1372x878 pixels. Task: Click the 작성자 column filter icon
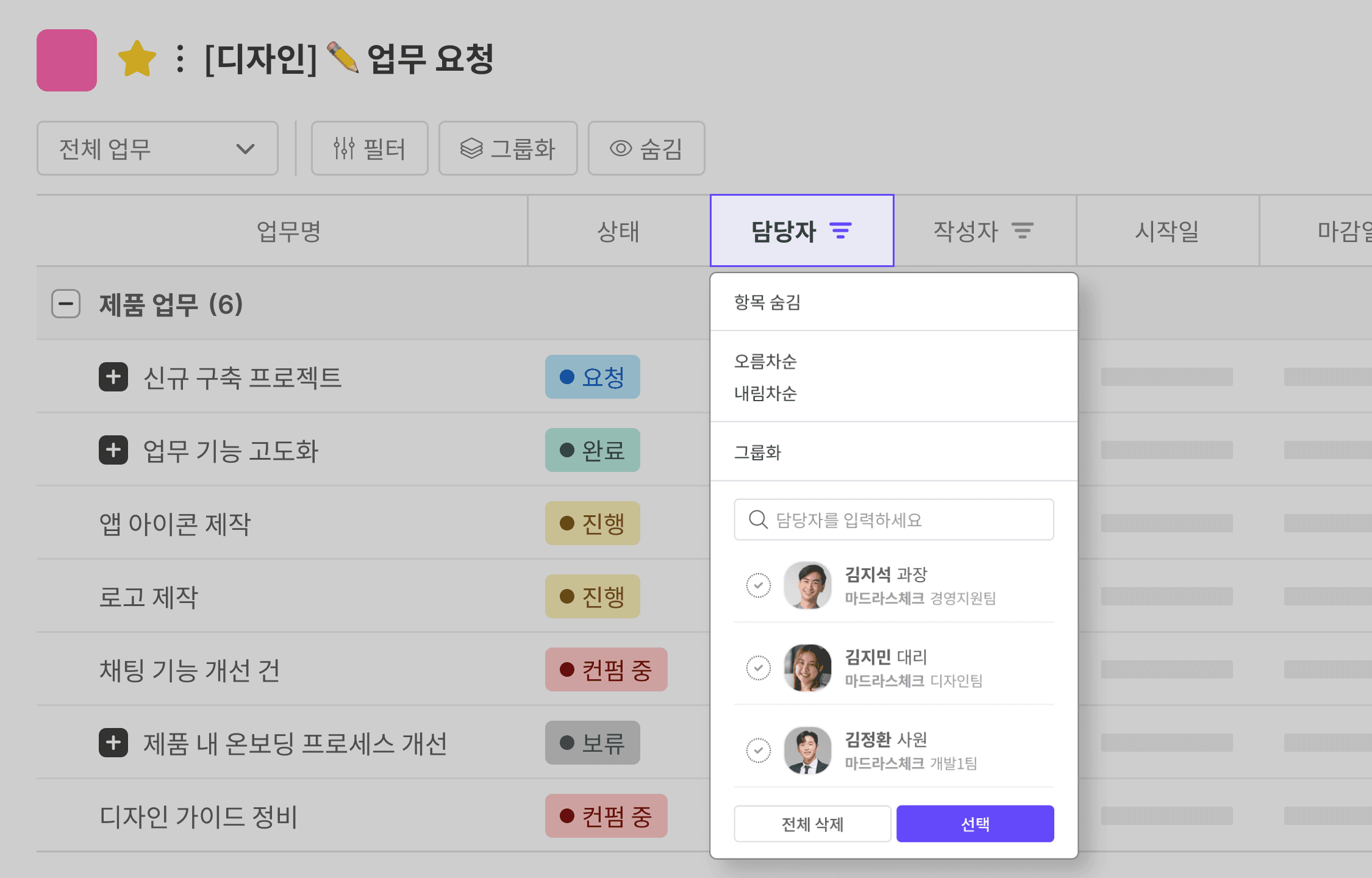click(x=1023, y=230)
